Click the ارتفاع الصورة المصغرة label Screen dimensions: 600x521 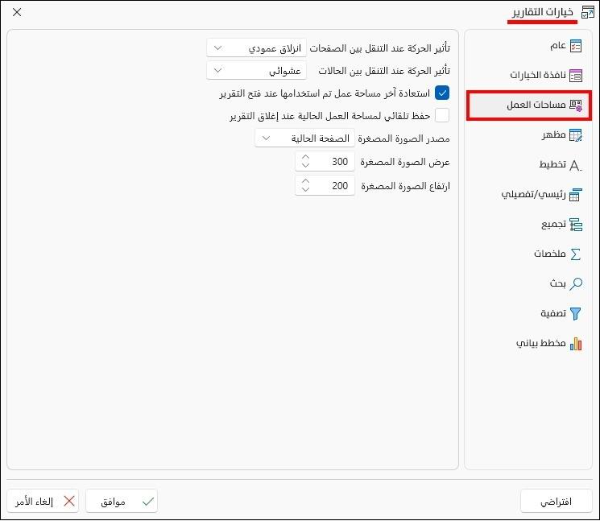tap(406, 186)
